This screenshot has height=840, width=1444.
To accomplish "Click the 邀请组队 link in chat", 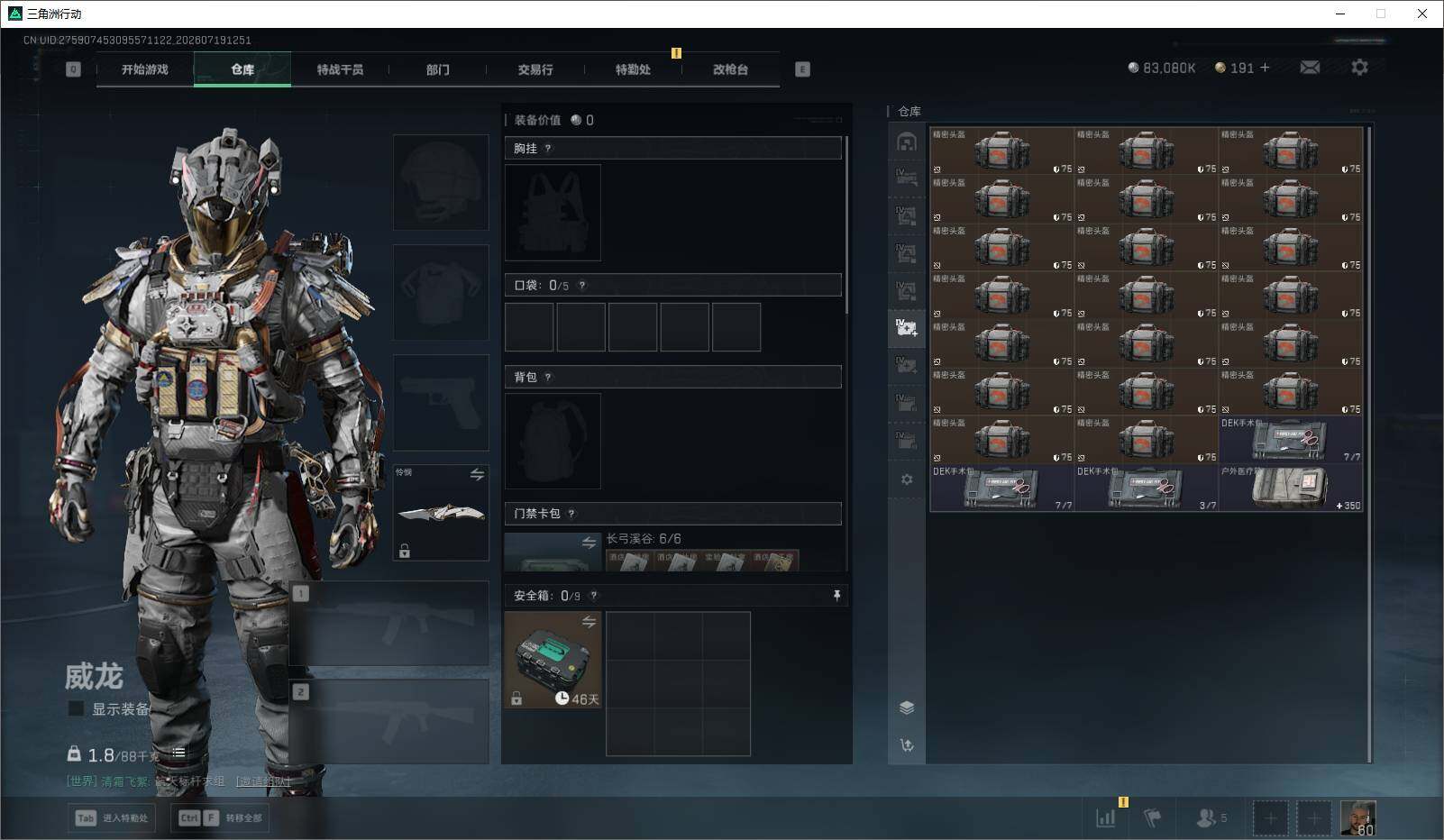I will pos(263,781).
